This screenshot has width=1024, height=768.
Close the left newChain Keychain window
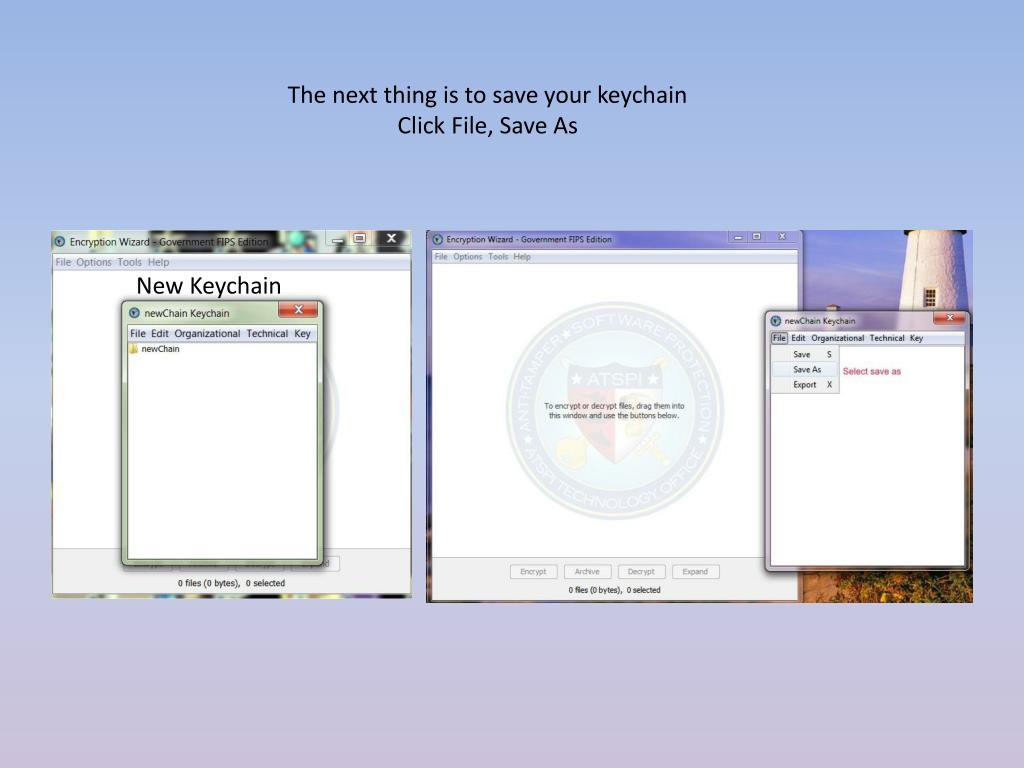pyautogui.click(x=298, y=310)
